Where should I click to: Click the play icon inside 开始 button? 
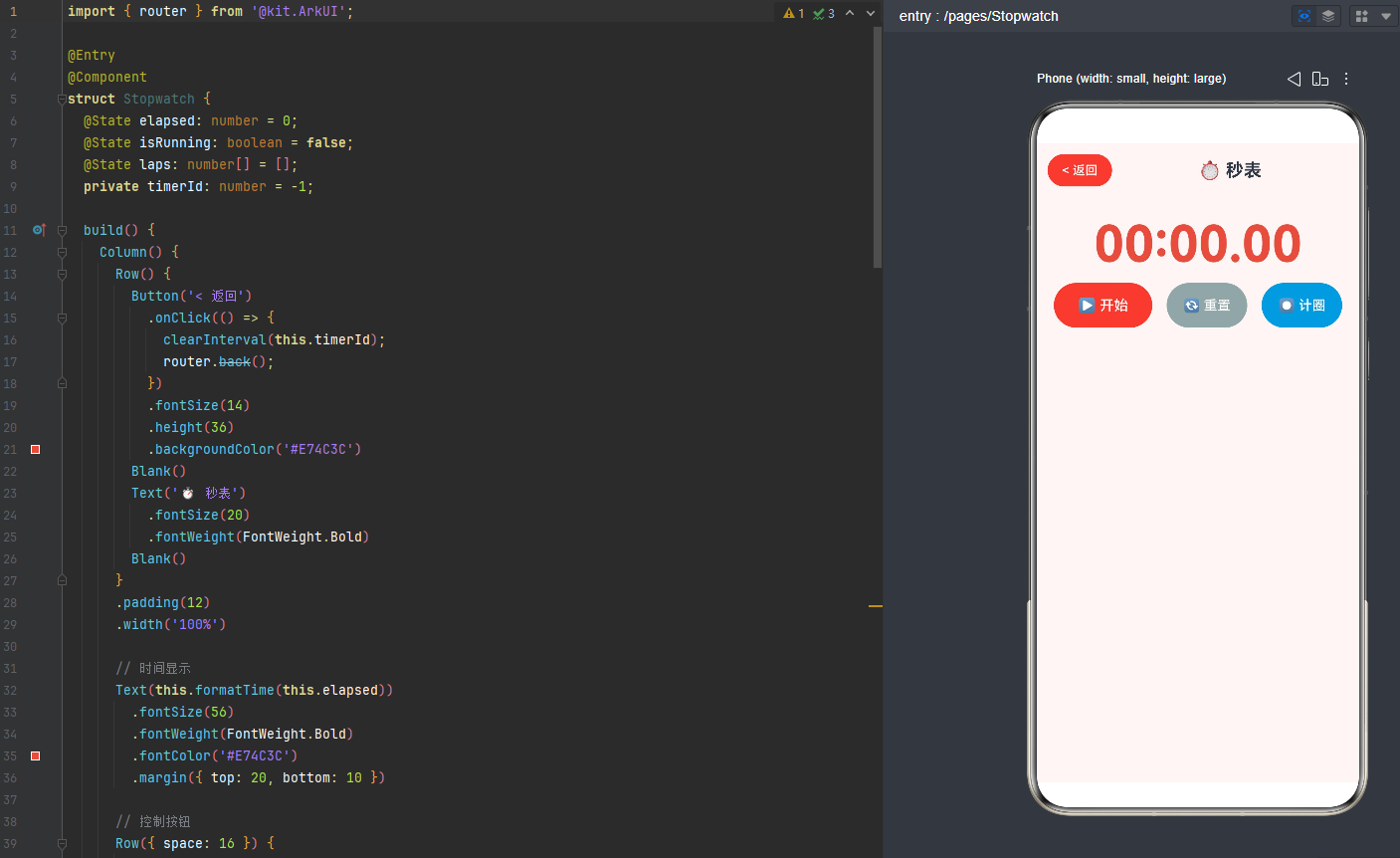click(1087, 306)
